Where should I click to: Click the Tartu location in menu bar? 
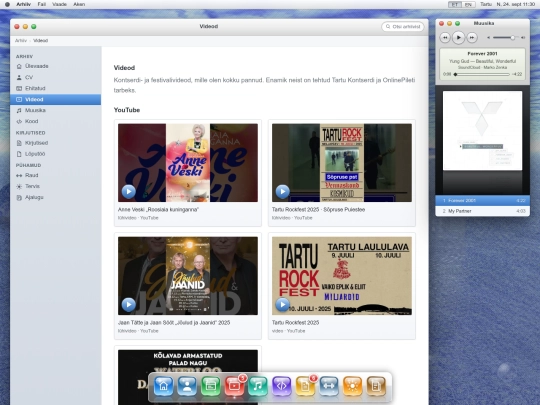point(486,4)
